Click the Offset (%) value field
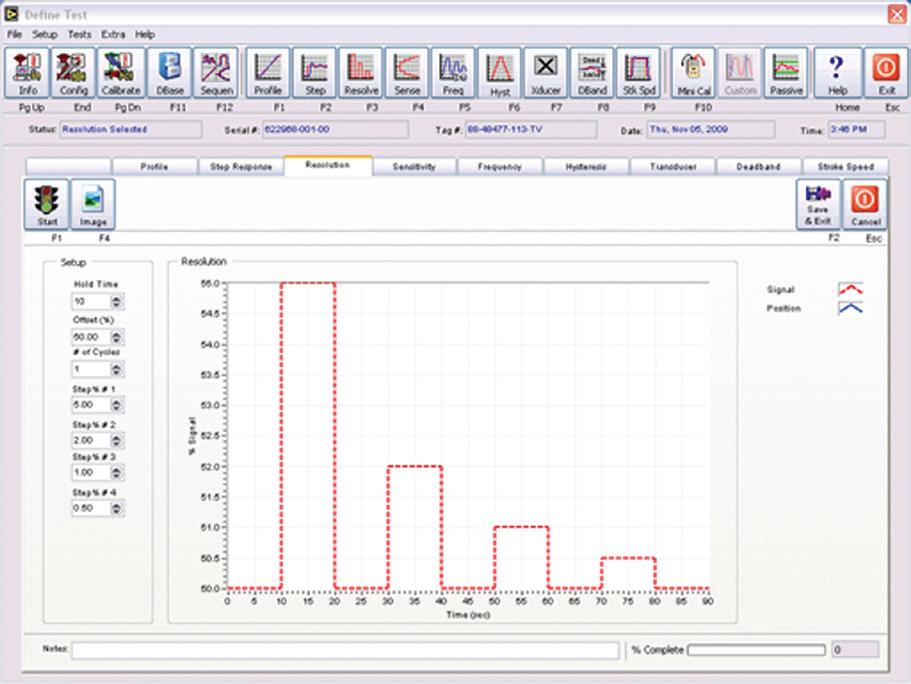The height and width of the screenshot is (684, 911). (x=91, y=337)
